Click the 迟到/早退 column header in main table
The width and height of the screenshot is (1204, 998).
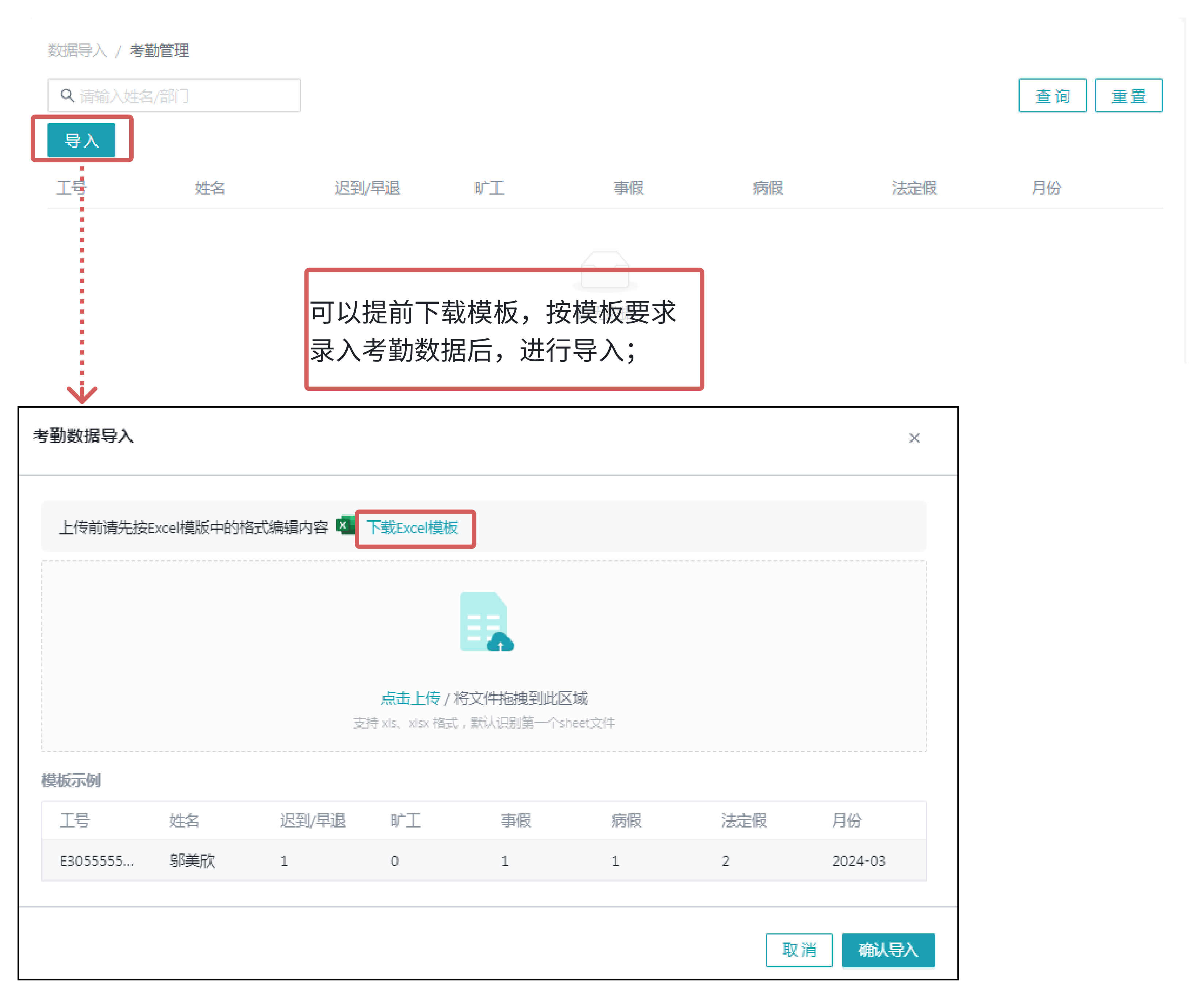pyautogui.click(x=367, y=188)
